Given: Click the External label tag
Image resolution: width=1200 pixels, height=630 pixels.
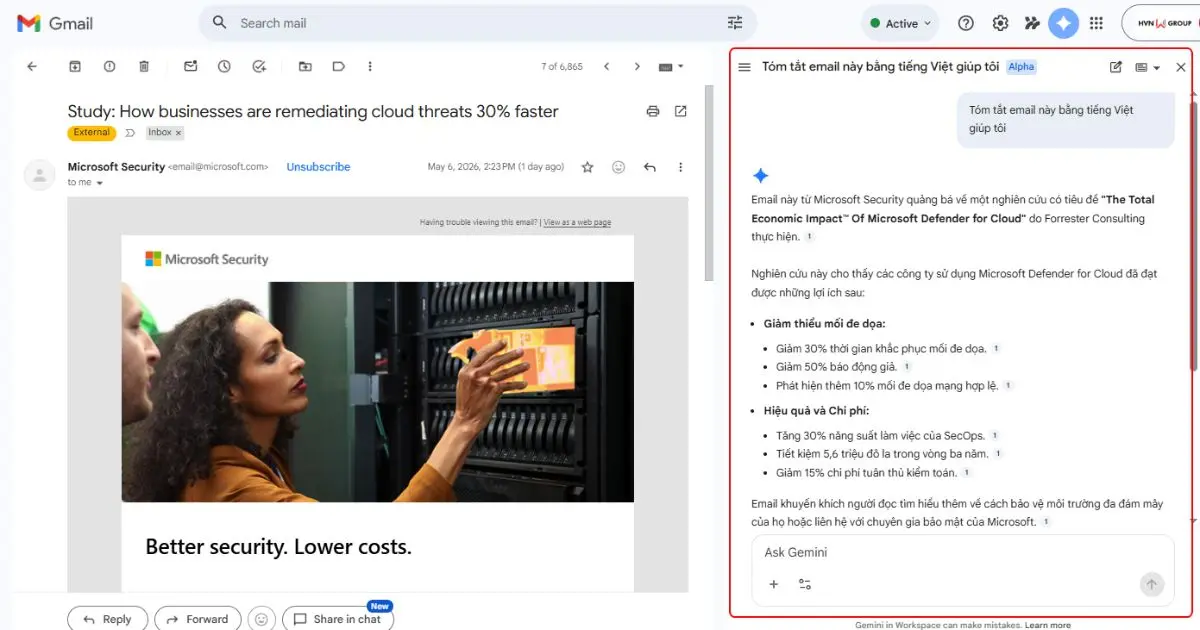Looking at the screenshot, I should click(x=92, y=132).
